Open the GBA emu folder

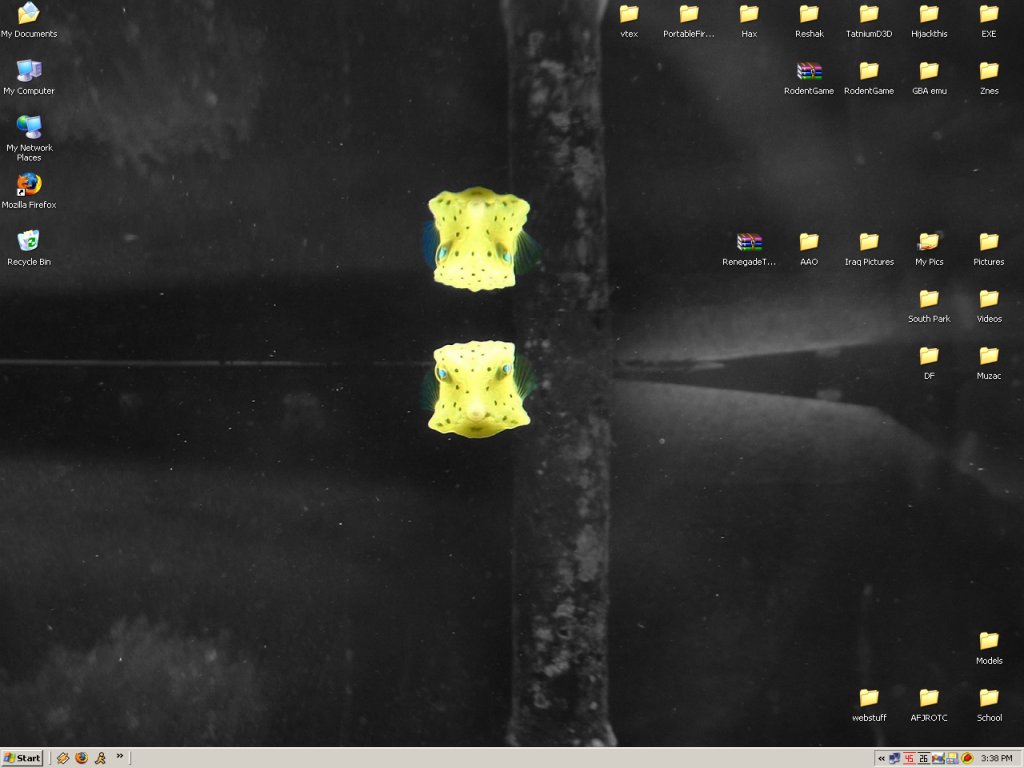pos(929,71)
